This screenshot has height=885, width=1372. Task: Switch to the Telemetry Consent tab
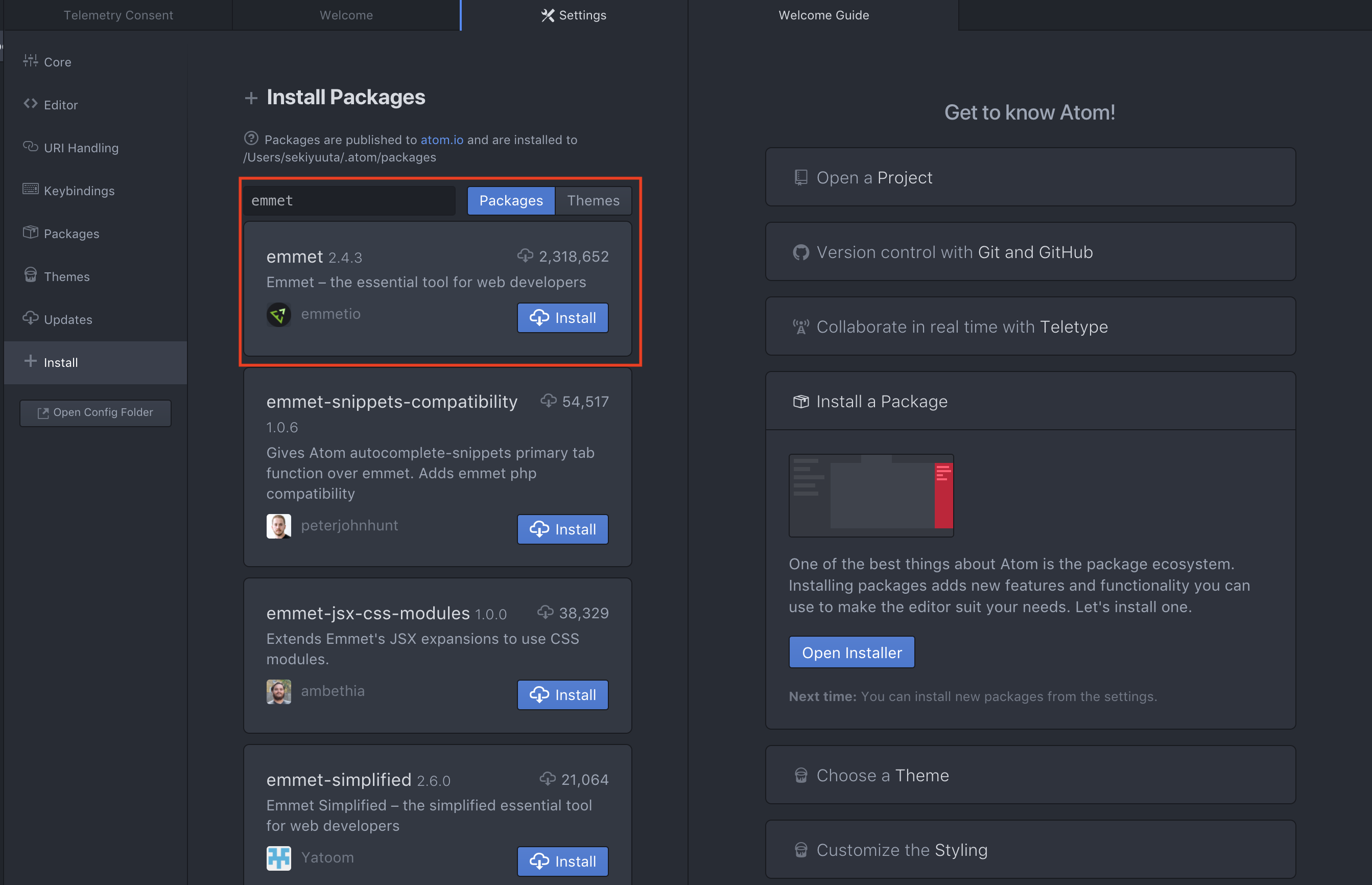pyautogui.click(x=117, y=15)
